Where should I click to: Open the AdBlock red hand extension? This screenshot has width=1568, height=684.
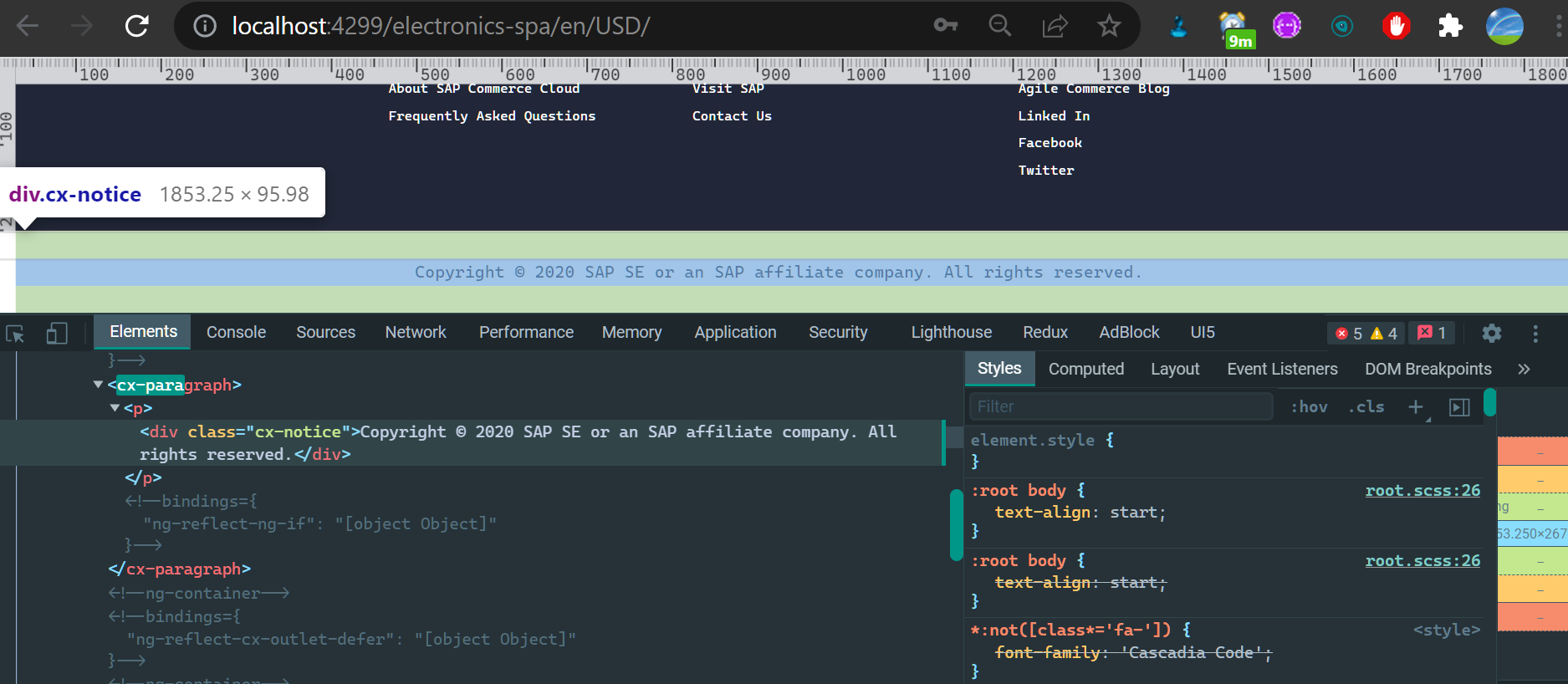pyautogui.click(x=1396, y=26)
